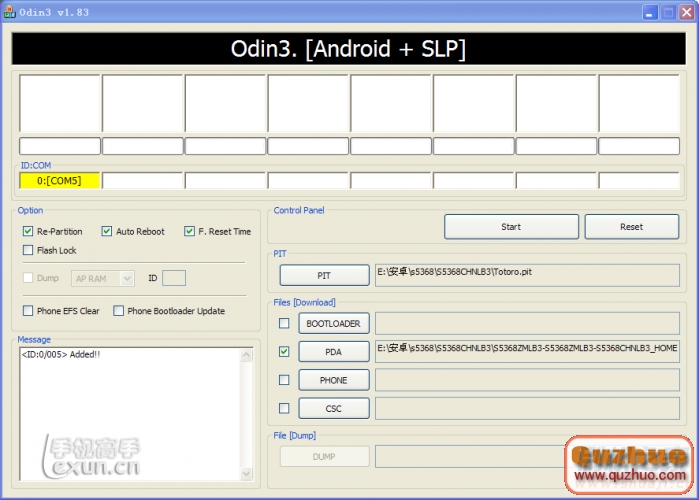This screenshot has height=500, width=699.
Task: Click the message log up scroll arrow
Action: [x=246, y=355]
